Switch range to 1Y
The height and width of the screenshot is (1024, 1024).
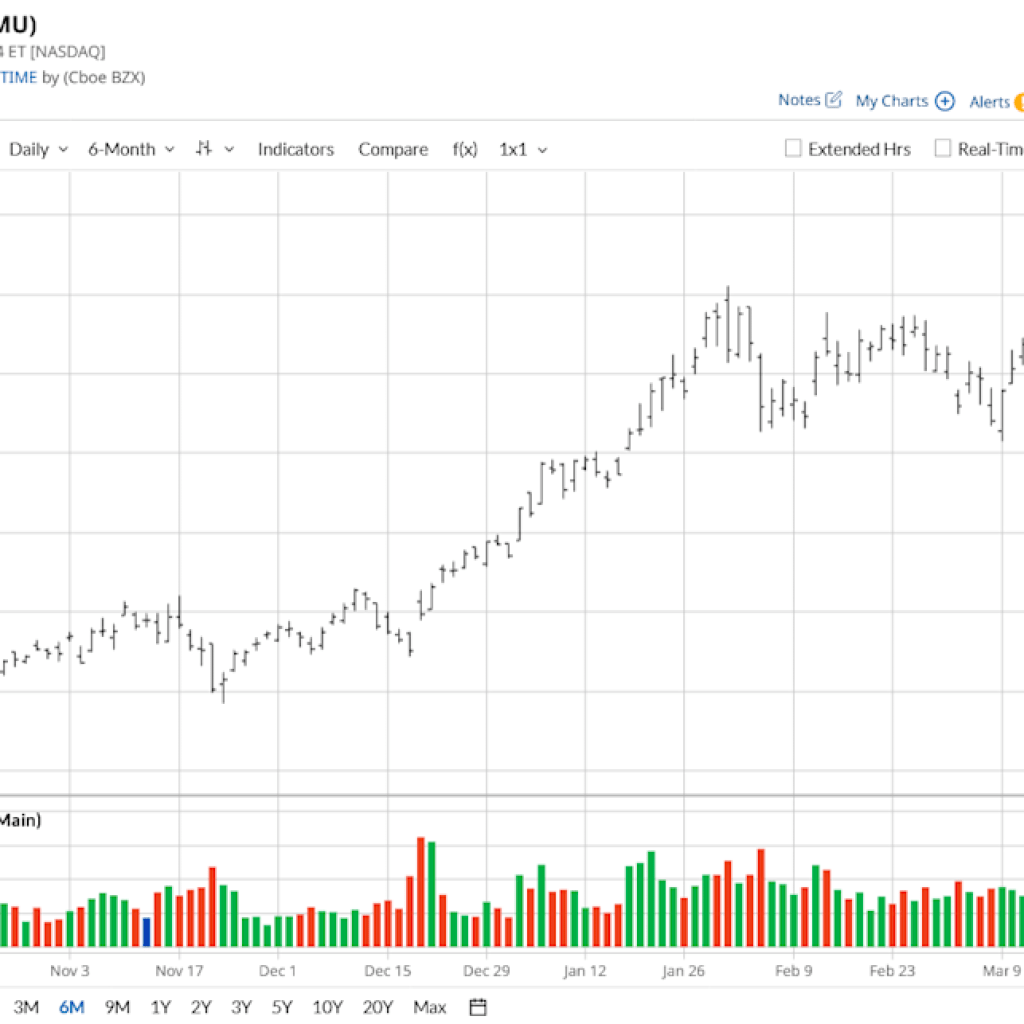point(159,1007)
